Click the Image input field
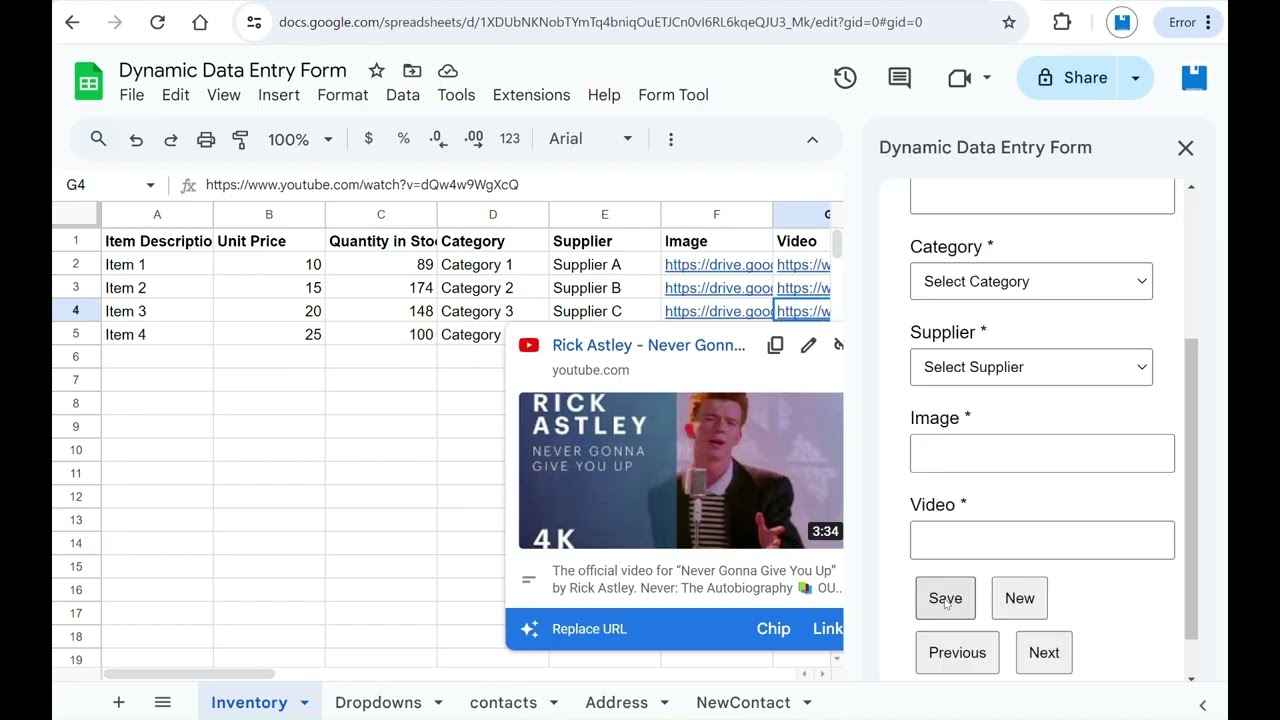1280x720 pixels. (1042, 453)
